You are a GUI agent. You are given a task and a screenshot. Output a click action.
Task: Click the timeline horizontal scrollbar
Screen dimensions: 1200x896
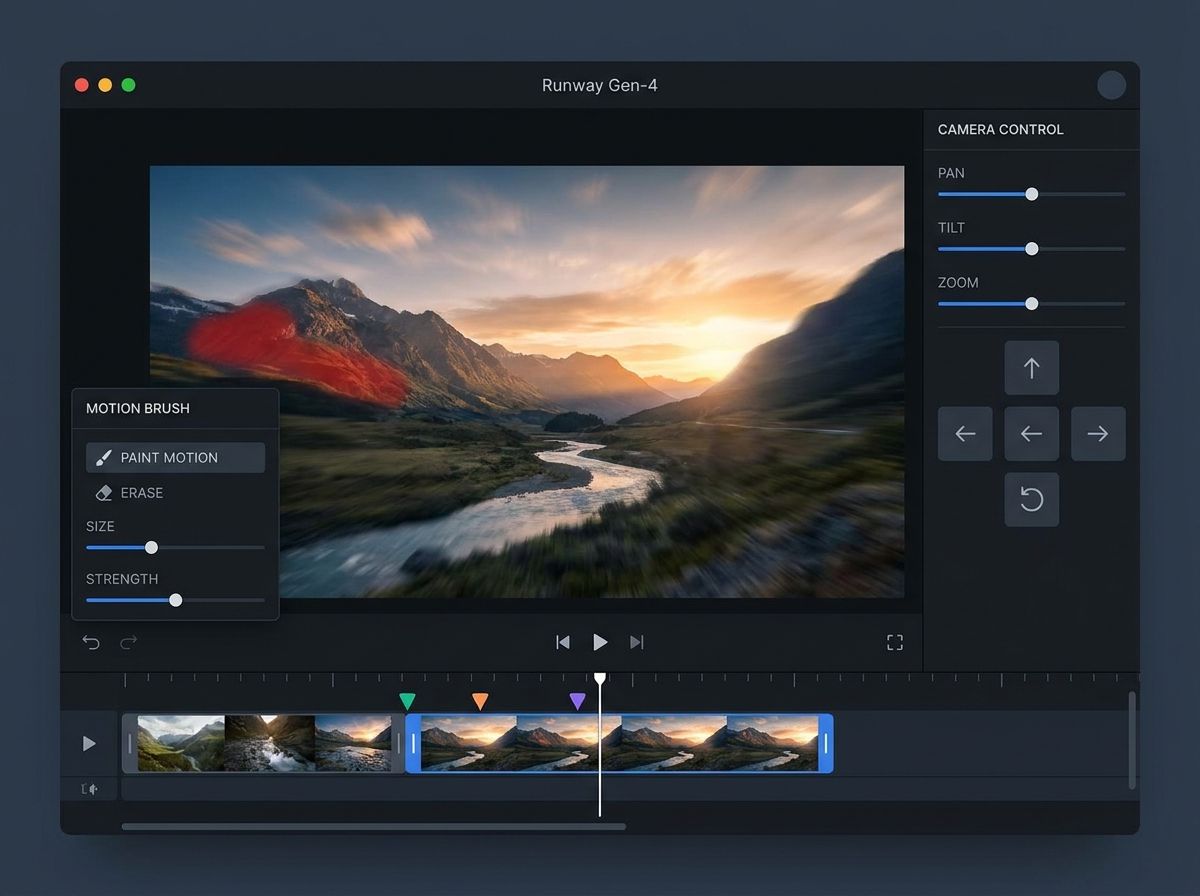pos(374,827)
